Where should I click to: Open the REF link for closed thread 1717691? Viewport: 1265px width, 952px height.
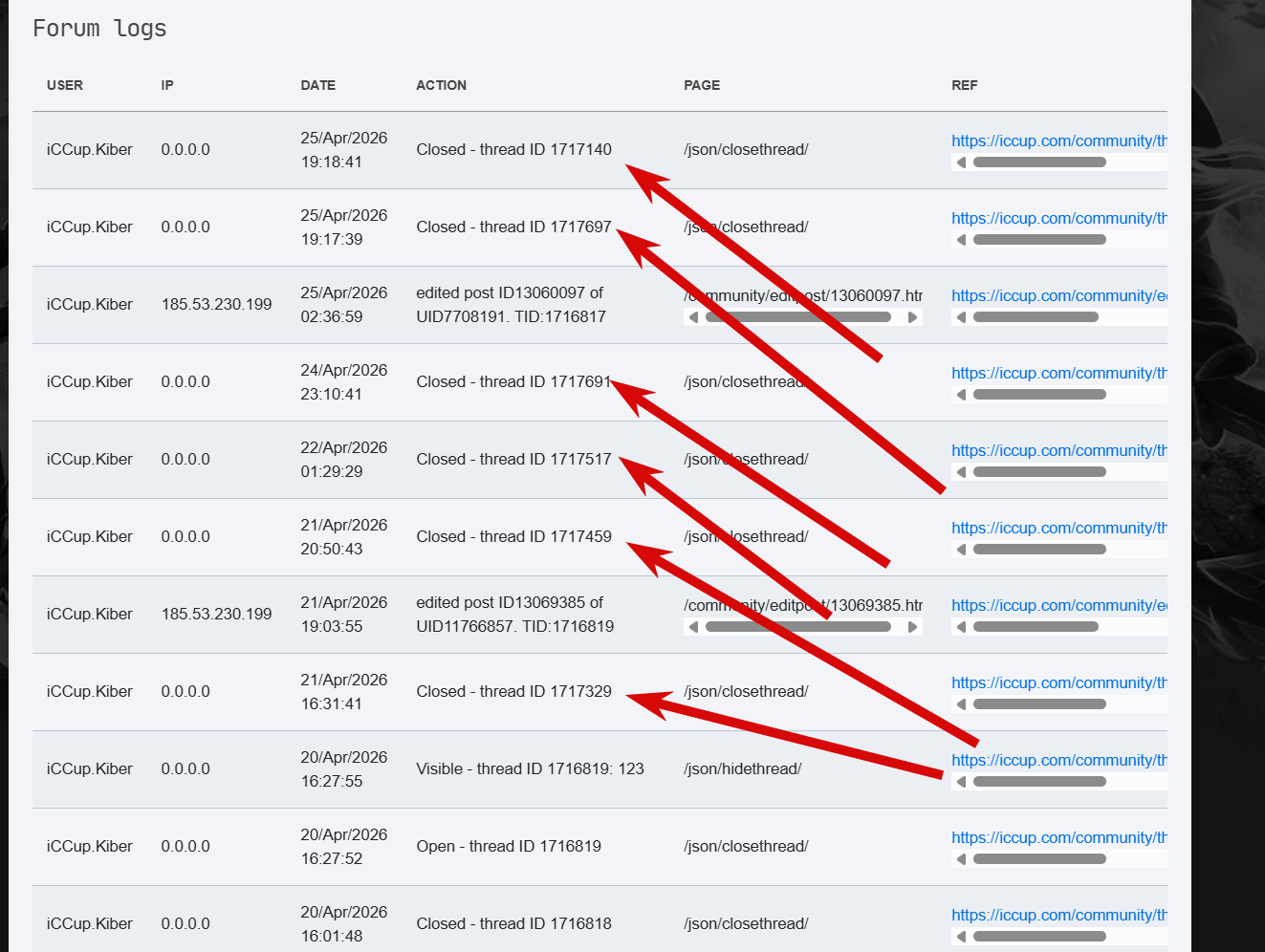1059,373
